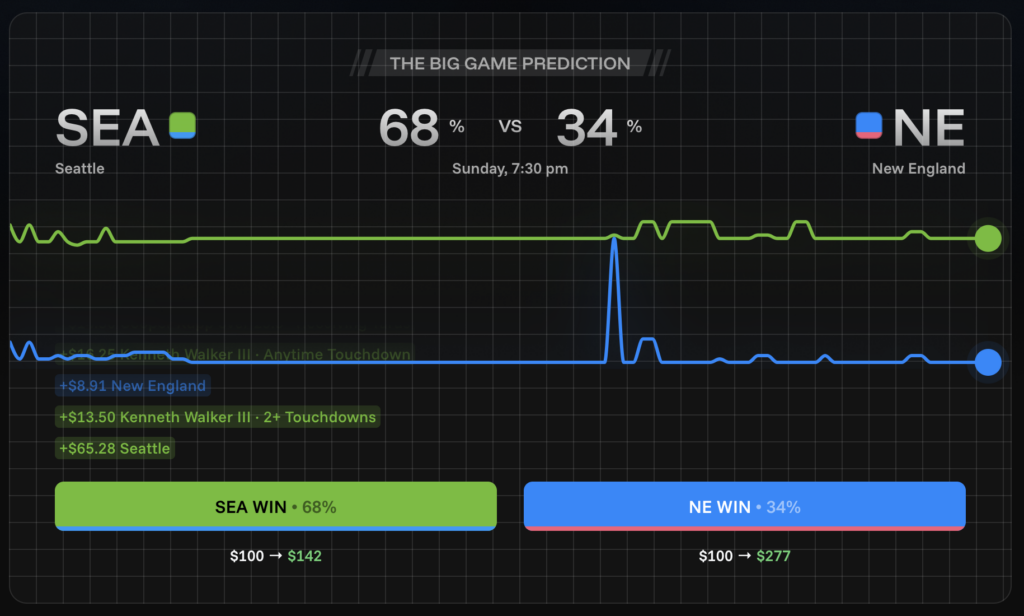Click the 68% Seattle probability figure
The width and height of the screenshot is (1024, 616).
(x=409, y=128)
